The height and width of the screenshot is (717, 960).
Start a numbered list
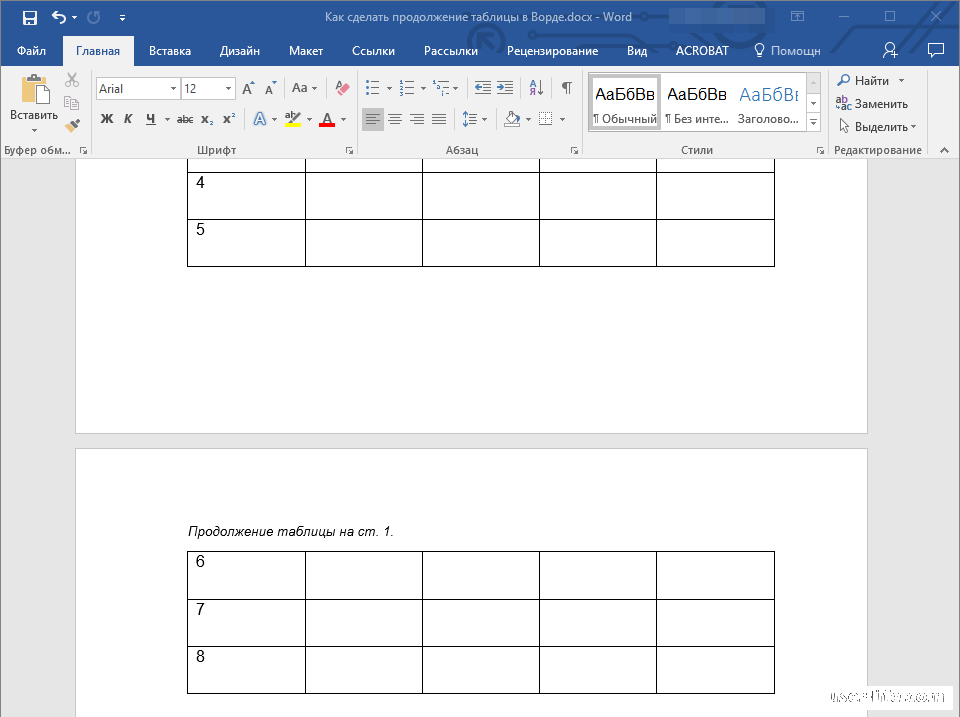tap(407, 88)
